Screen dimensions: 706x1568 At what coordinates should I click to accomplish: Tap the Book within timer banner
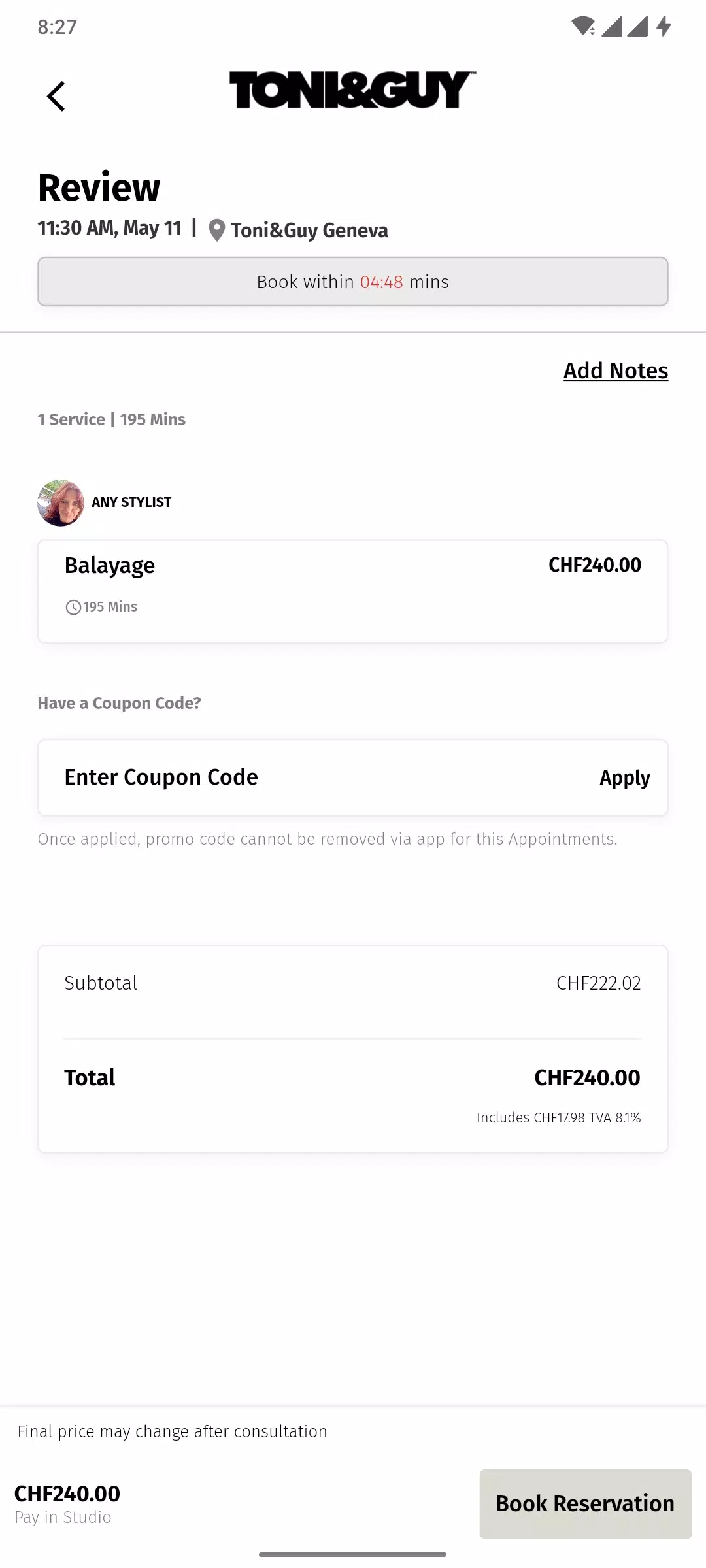[353, 282]
